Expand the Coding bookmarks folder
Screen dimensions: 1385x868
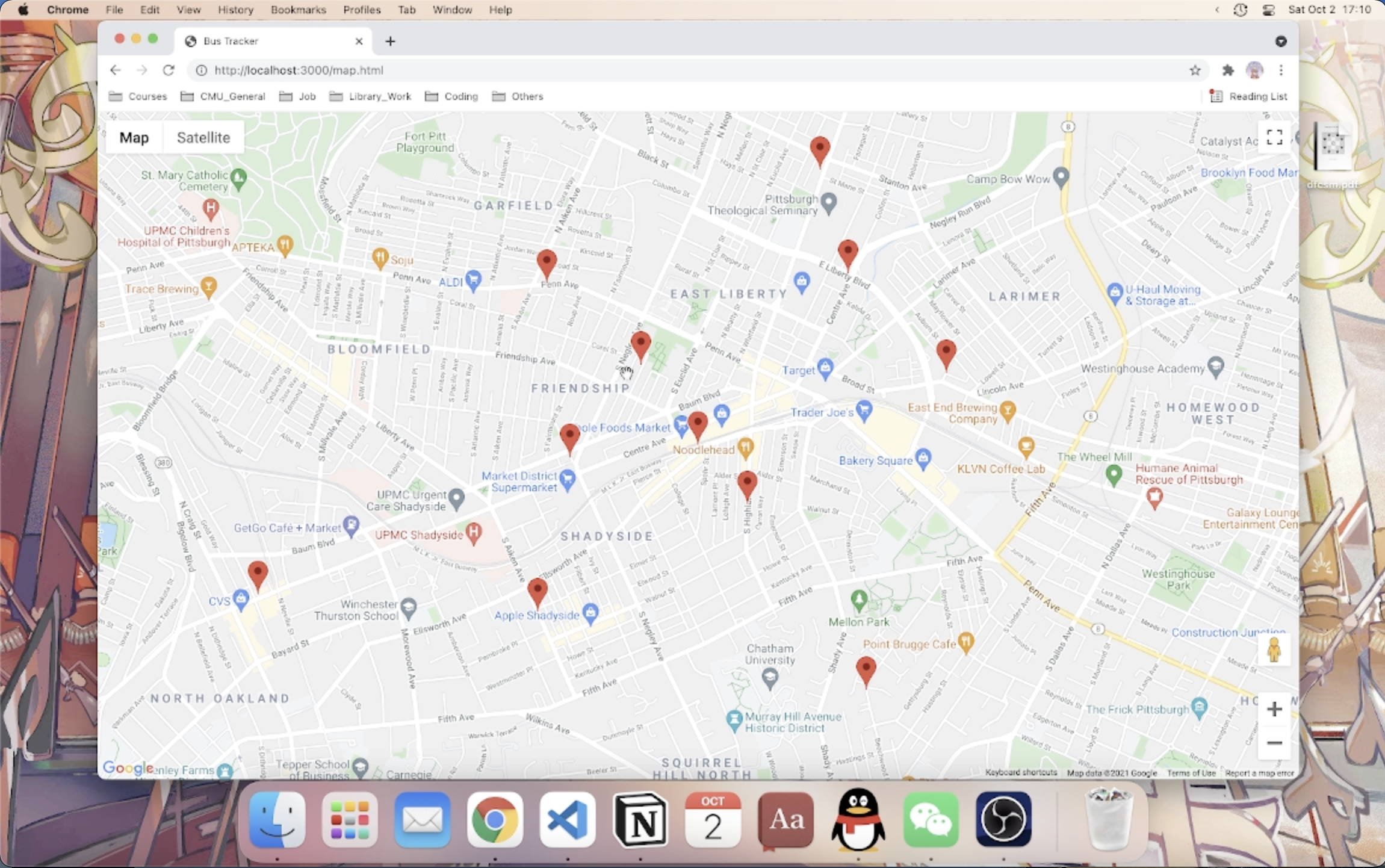[451, 96]
